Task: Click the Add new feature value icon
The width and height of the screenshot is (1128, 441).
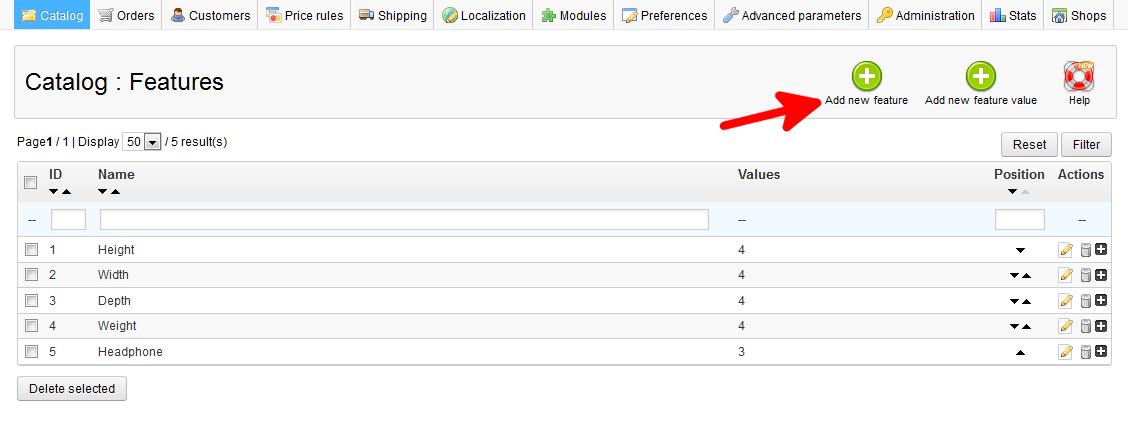Action: pyautogui.click(x=980, y=77)
